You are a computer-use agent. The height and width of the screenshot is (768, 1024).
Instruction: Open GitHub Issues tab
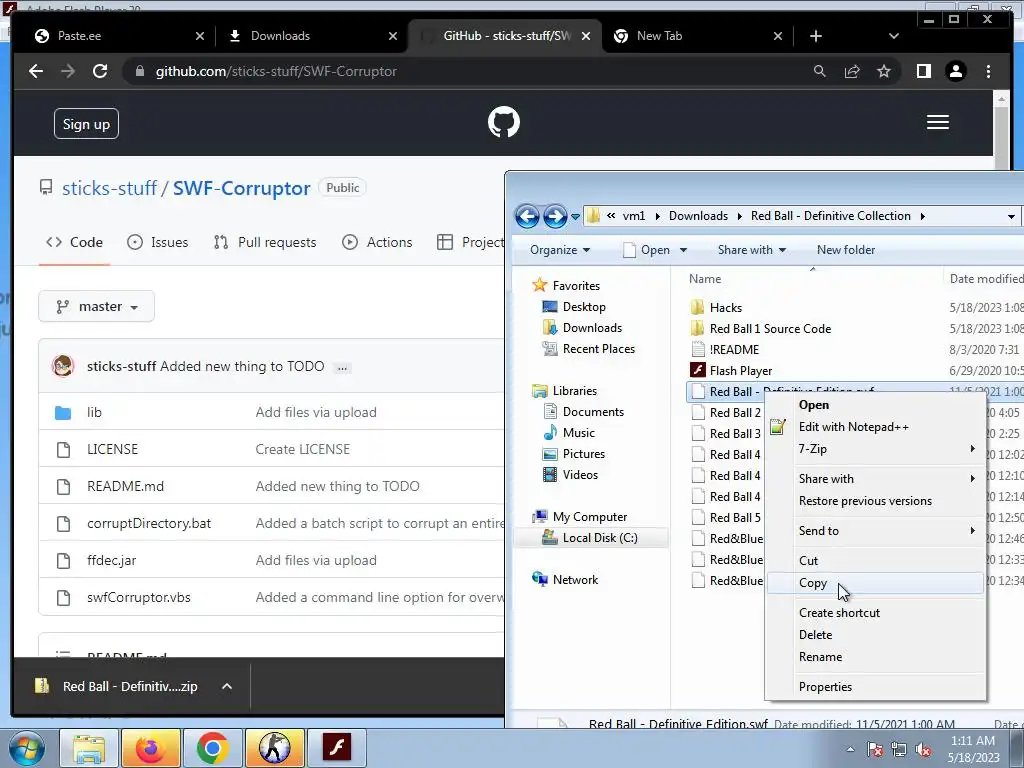(x=157, y=242)
